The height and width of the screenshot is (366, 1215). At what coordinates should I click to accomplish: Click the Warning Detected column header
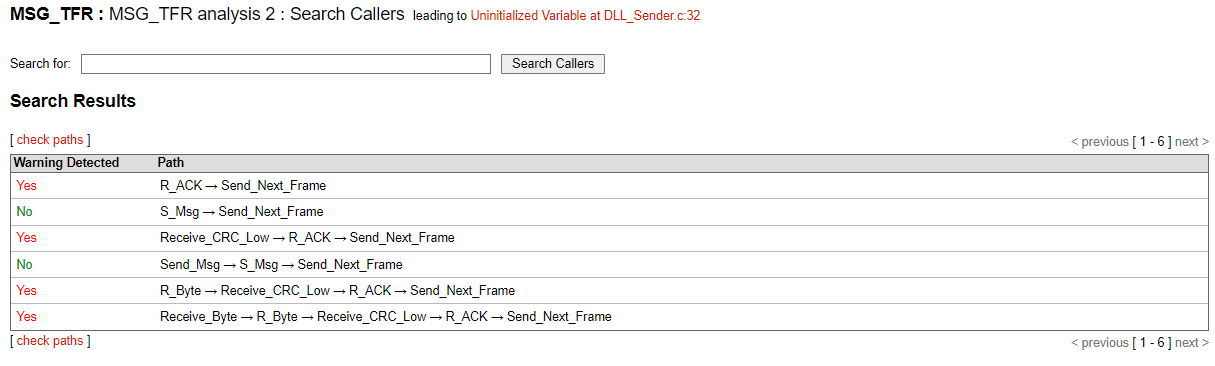click(x=66, y=162)
